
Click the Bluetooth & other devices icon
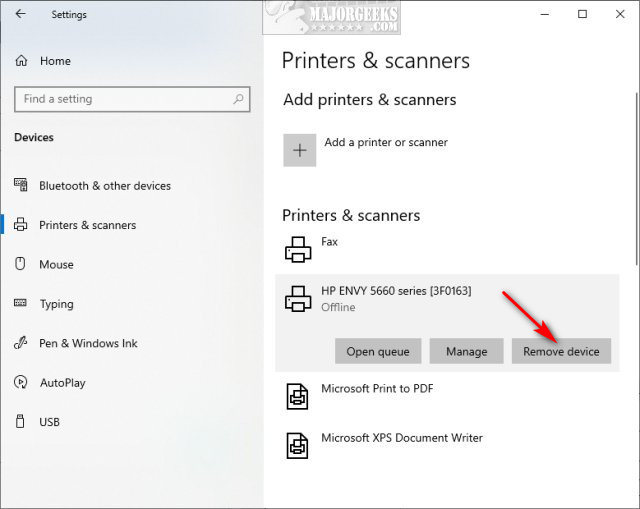[x=21, y=186]
